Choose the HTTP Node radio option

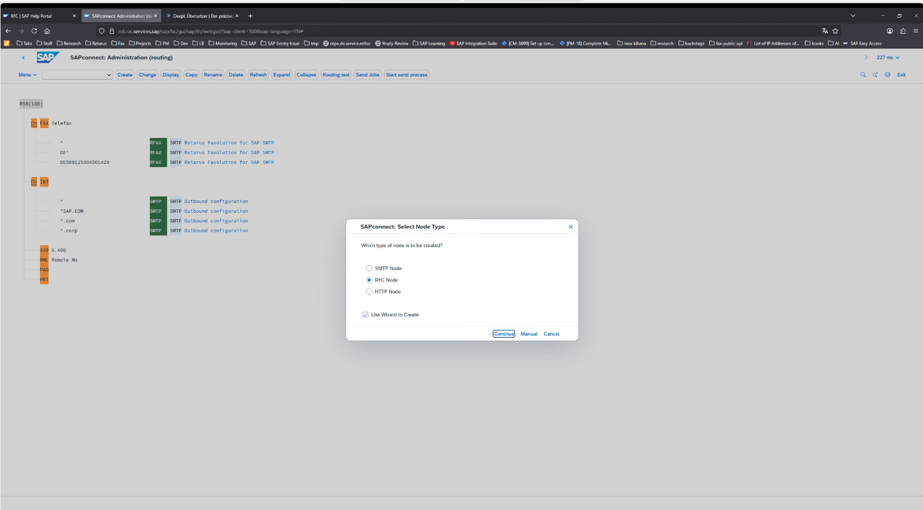point(369,292)
